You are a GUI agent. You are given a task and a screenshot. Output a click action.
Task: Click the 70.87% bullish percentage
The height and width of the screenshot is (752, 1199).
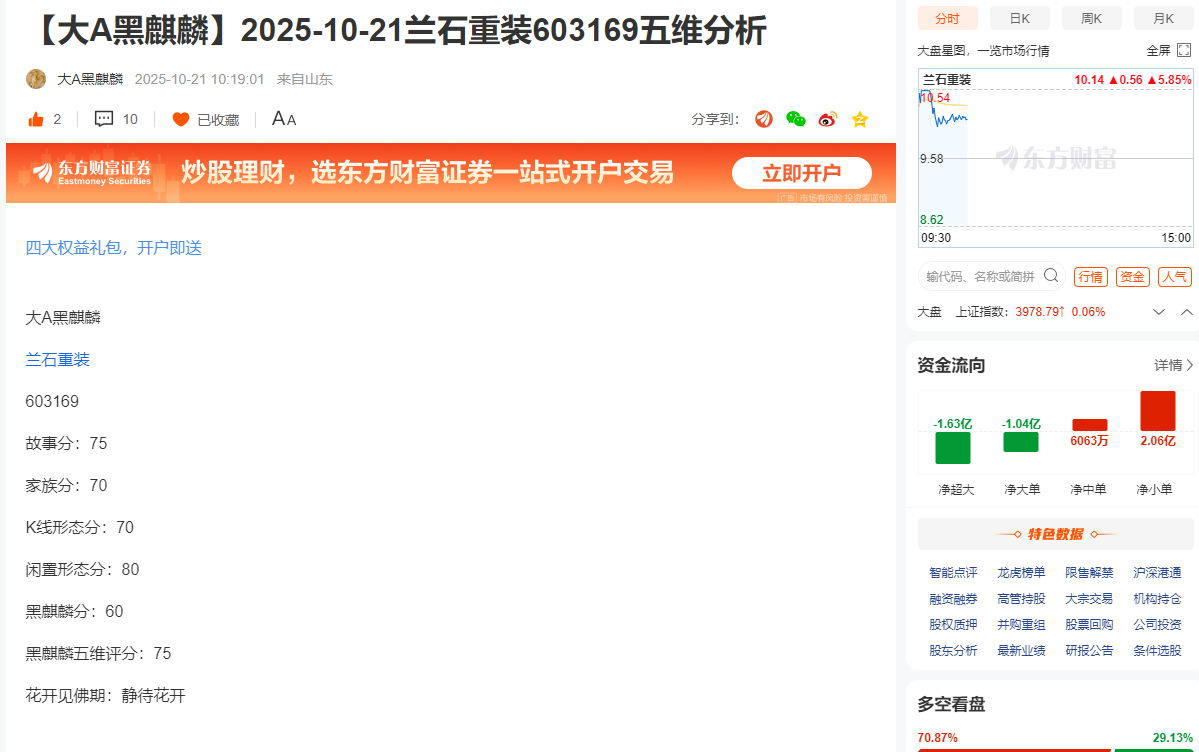937,738
